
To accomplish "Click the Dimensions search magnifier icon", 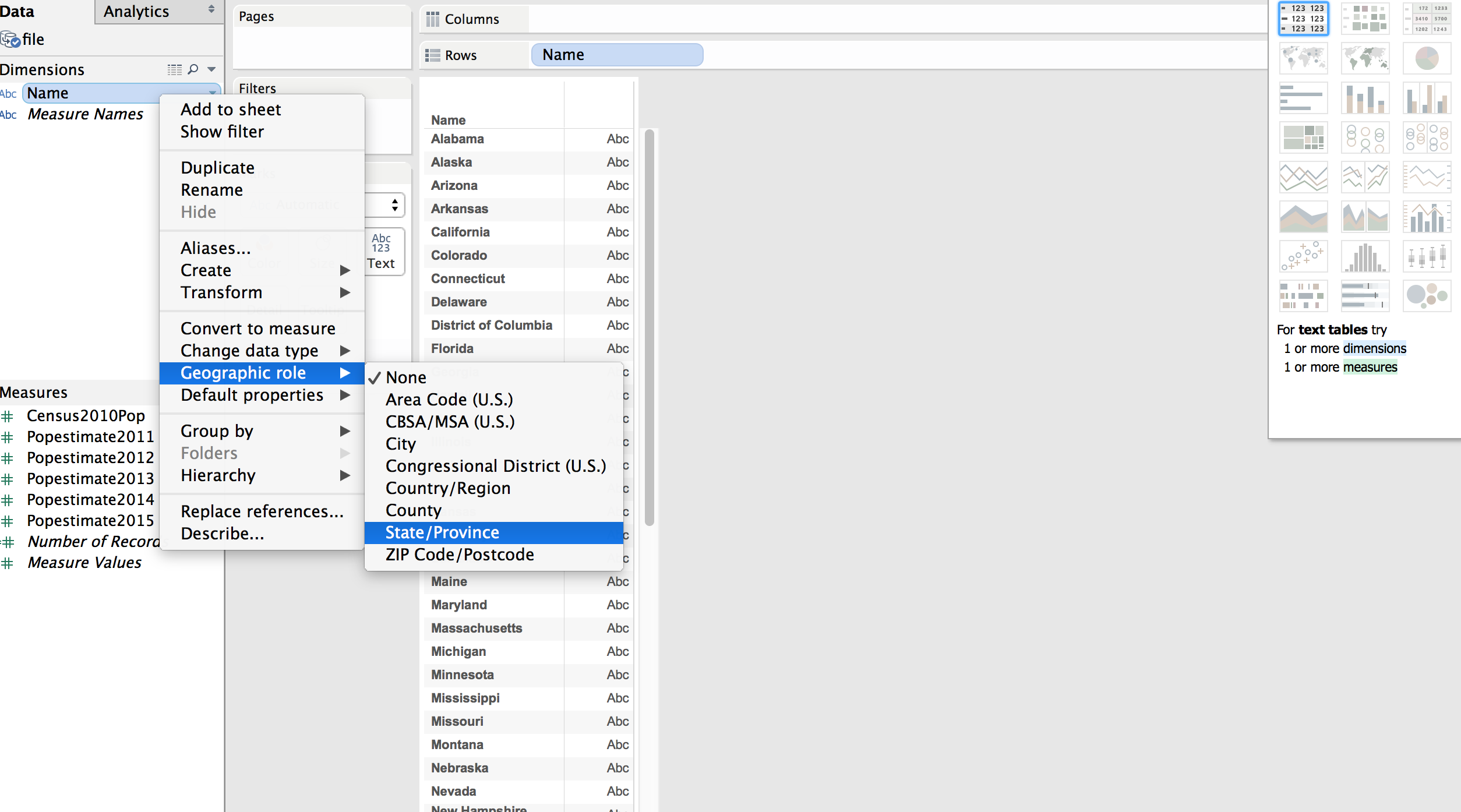I will pos(193,69).
